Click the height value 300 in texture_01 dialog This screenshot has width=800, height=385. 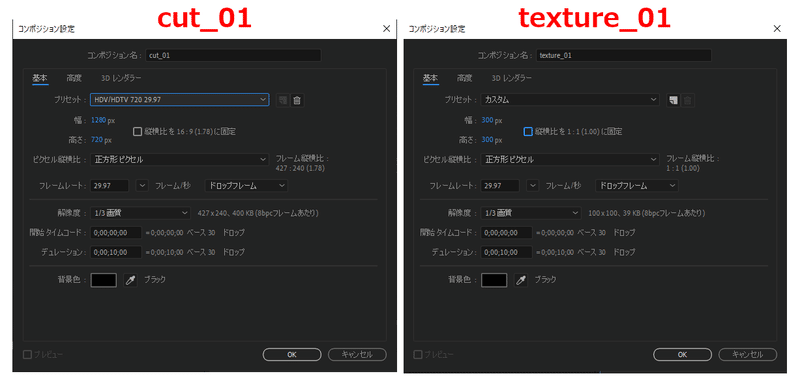(x=487, y=139)
